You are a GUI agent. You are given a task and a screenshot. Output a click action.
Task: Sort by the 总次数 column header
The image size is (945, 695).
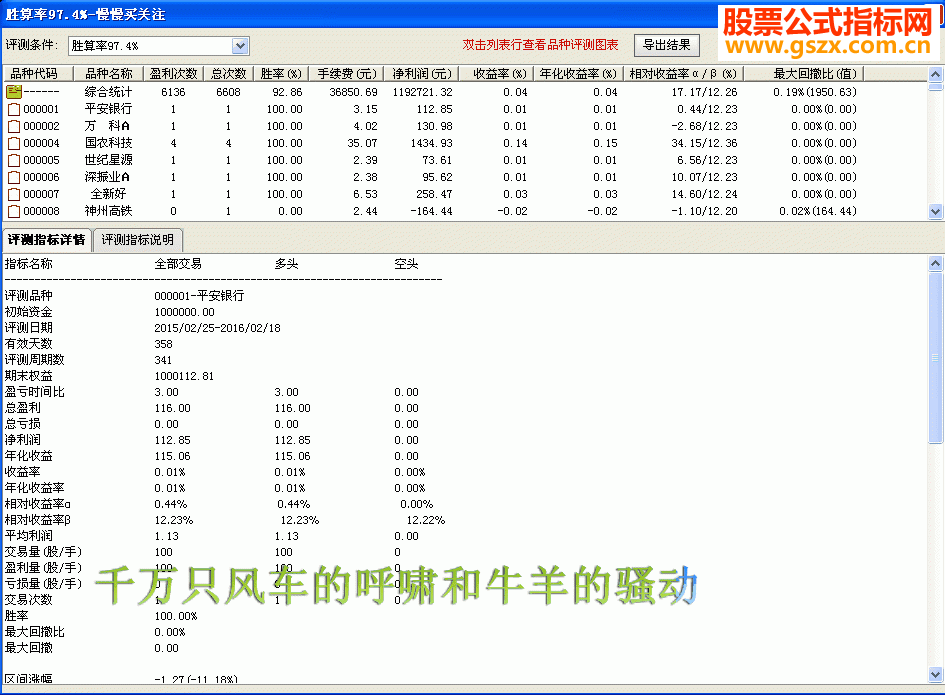tap(228, 74)
